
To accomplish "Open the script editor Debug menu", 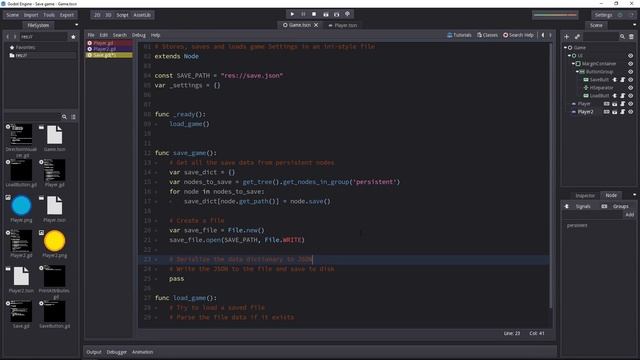I will [x=139, y=35].
